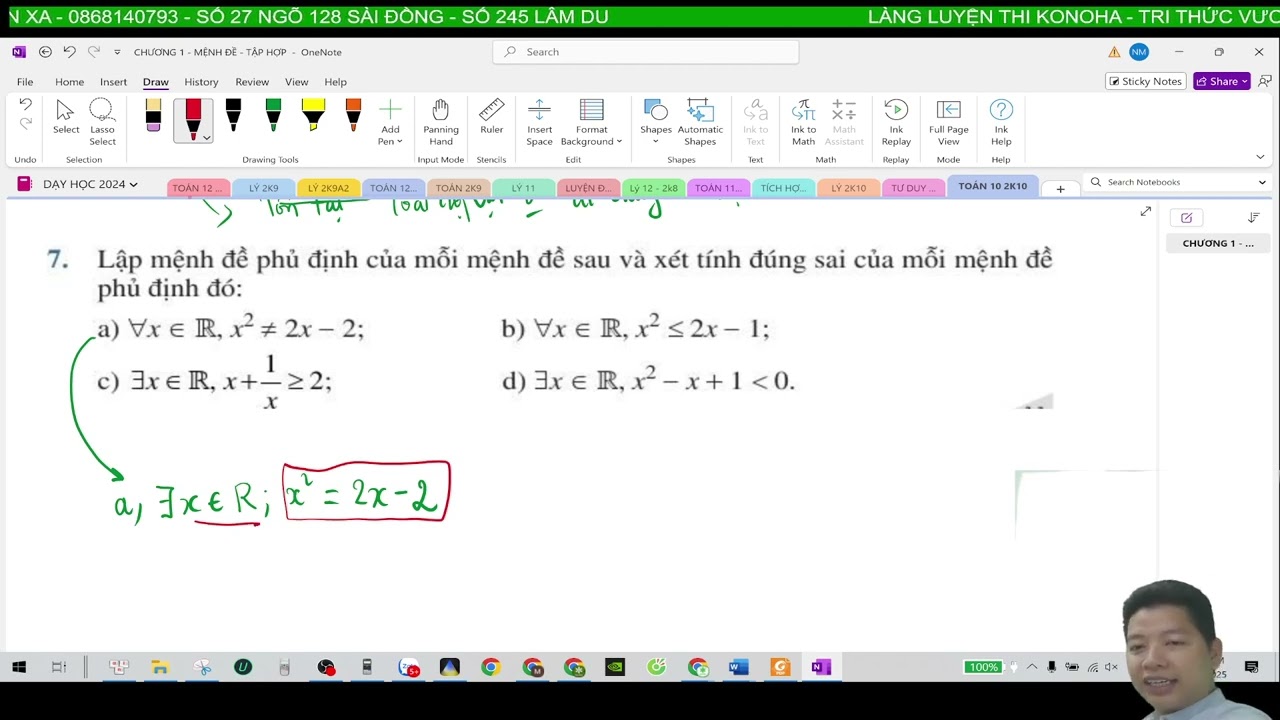Open the TOÁN 12 section tab
This screenshot has height=720, width=1280.
(x=197, y=188)
